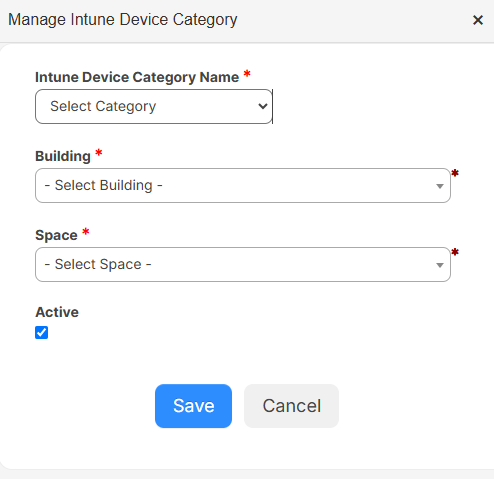Click red asterisk next to Building label
This screenshot has height=479, width=494.
(99, 153)
